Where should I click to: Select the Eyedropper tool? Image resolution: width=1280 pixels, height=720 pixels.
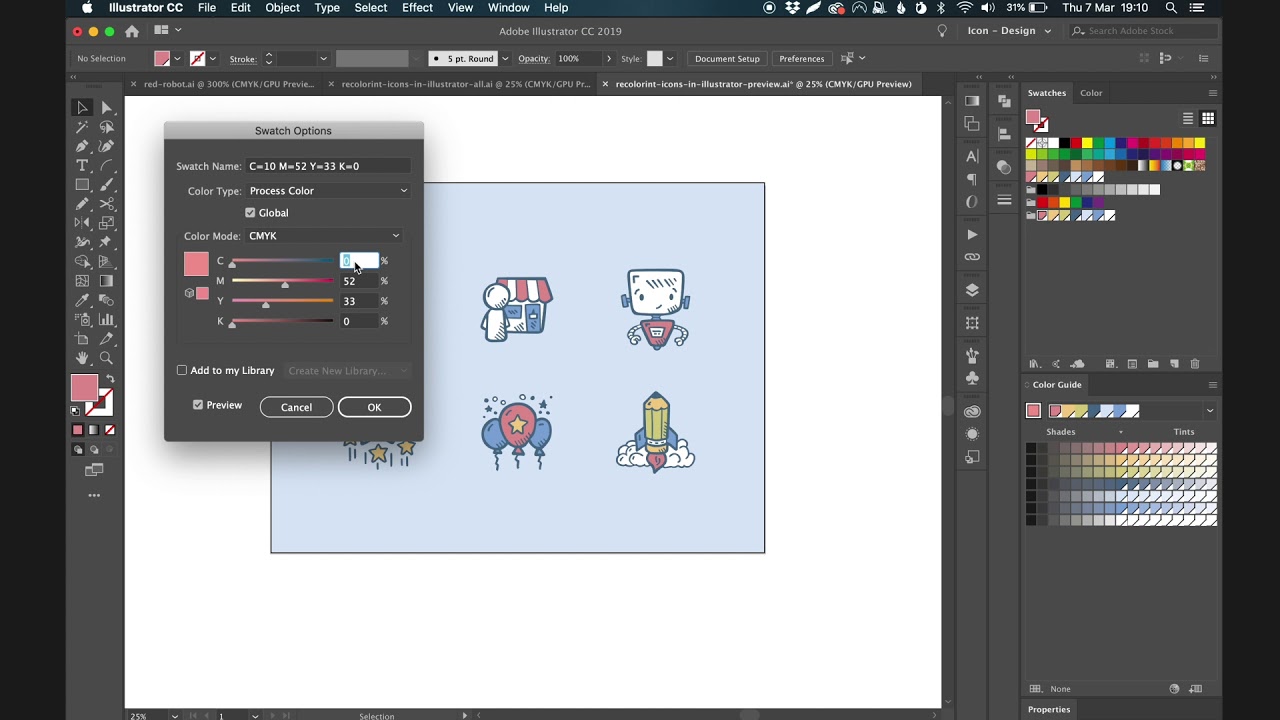pyautogui.click(x=82, y=300)
